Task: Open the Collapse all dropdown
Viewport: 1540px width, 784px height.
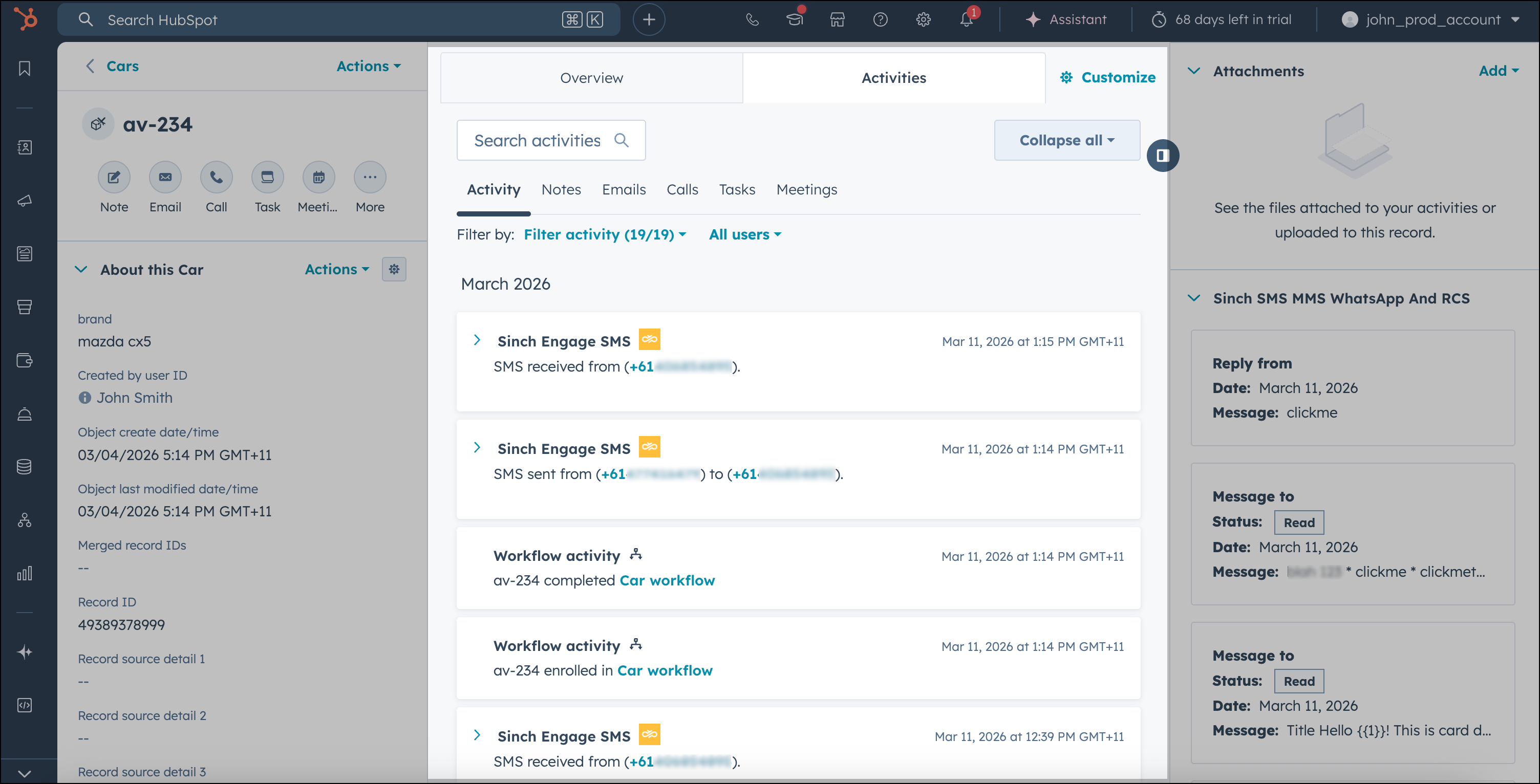Action: [1066, 140]
